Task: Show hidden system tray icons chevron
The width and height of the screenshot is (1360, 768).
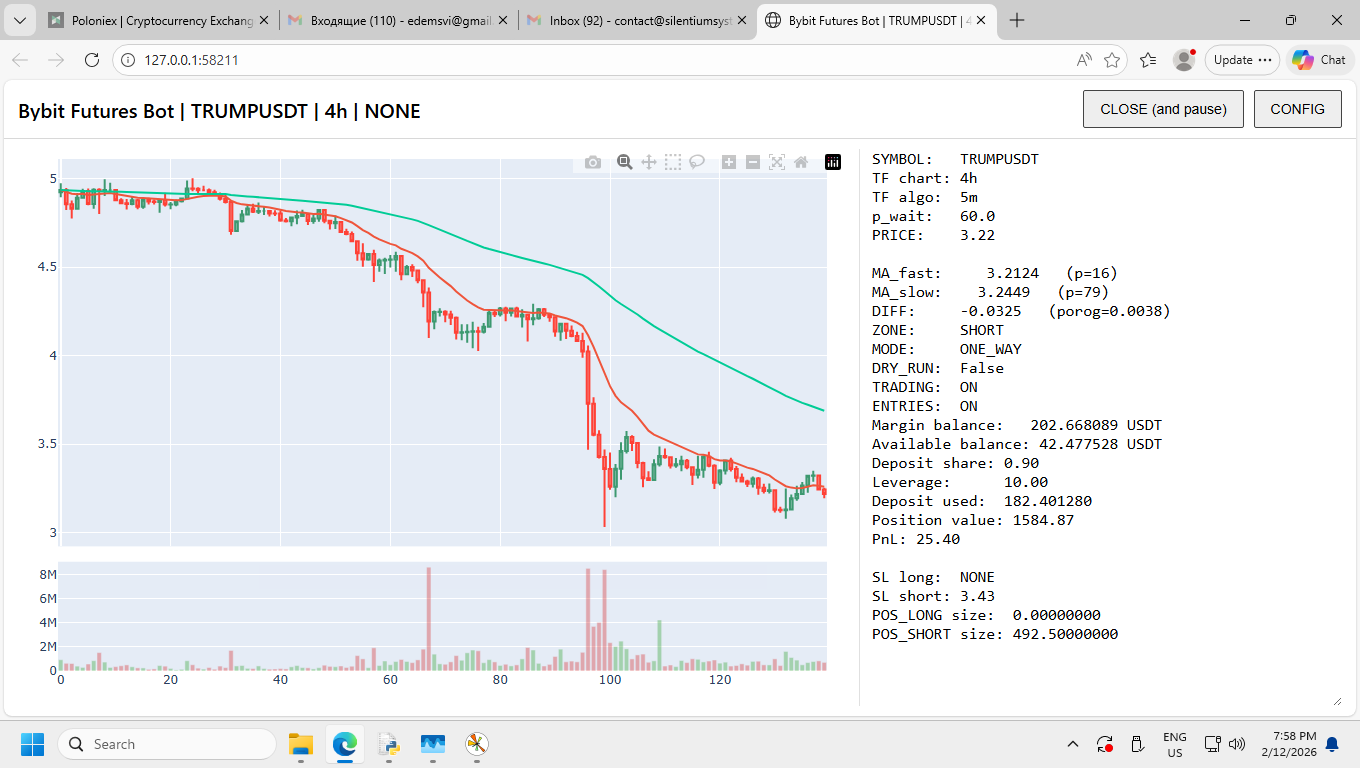Action: (1073, 744)
